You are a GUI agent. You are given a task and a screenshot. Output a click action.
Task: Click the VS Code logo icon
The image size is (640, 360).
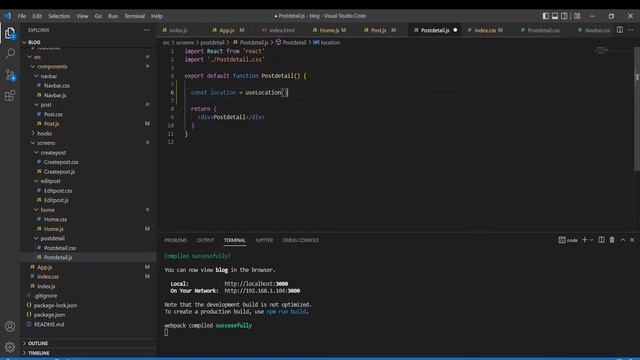(x=8, y=16)
